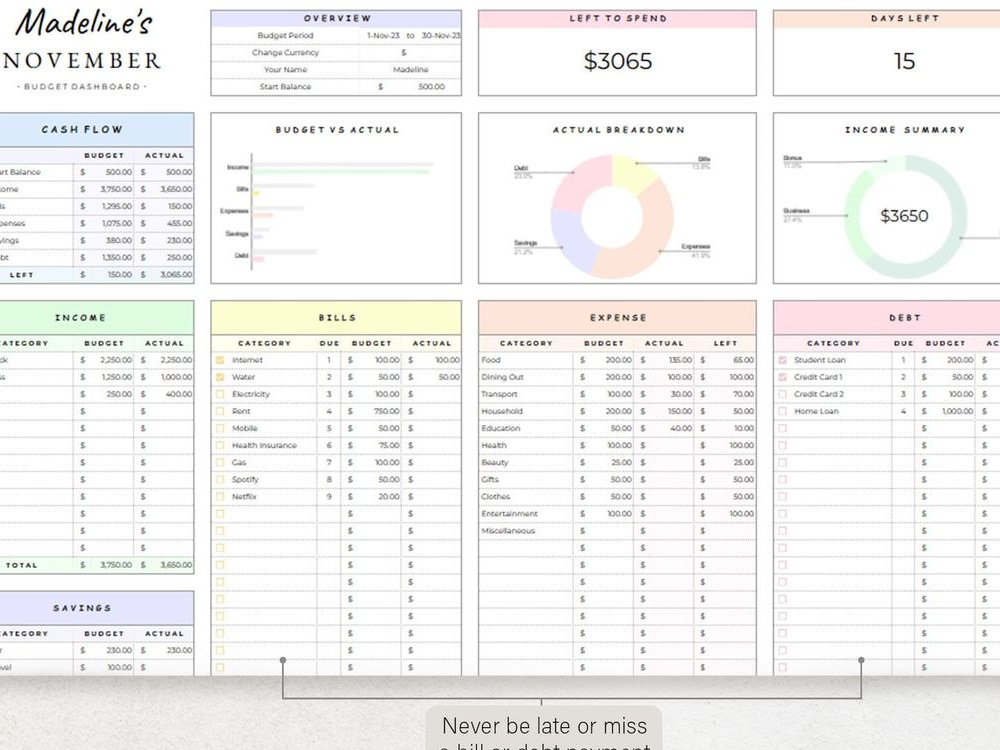Click the Days Left value 15
Screen dimensions: 1000x750
(904, 61)
